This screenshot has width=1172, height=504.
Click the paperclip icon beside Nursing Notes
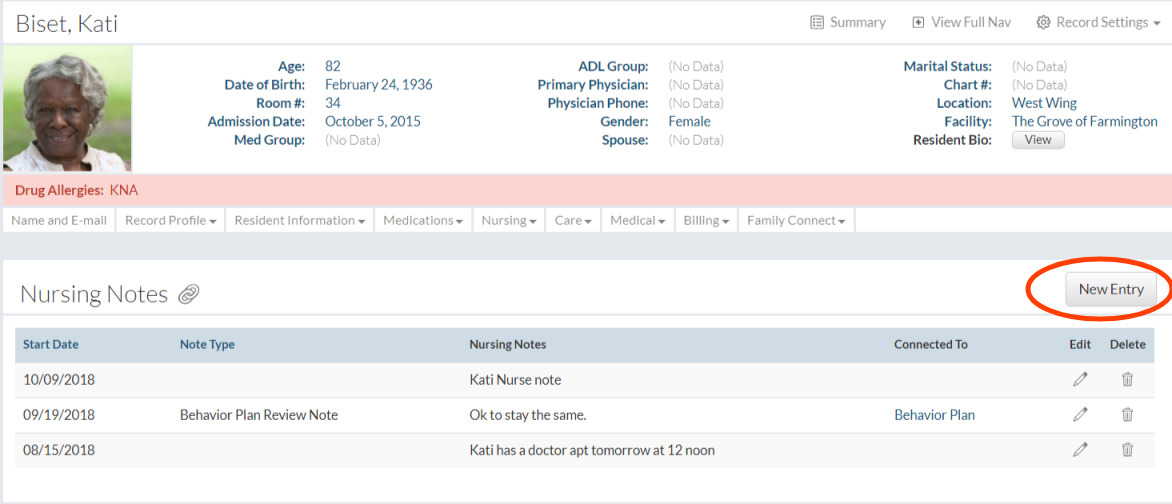pos(188,294)
